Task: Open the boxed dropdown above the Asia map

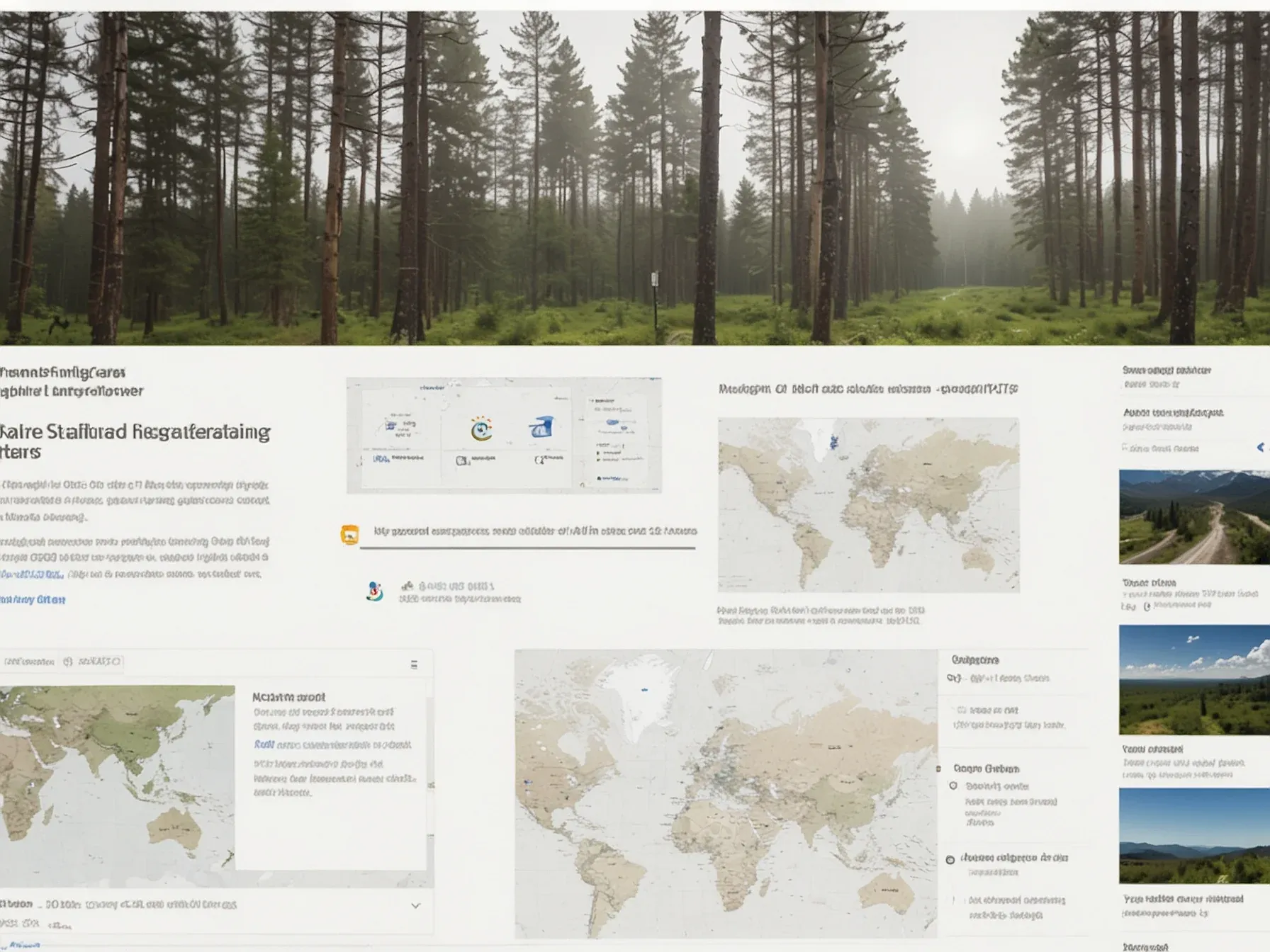Action: point(92,662)
